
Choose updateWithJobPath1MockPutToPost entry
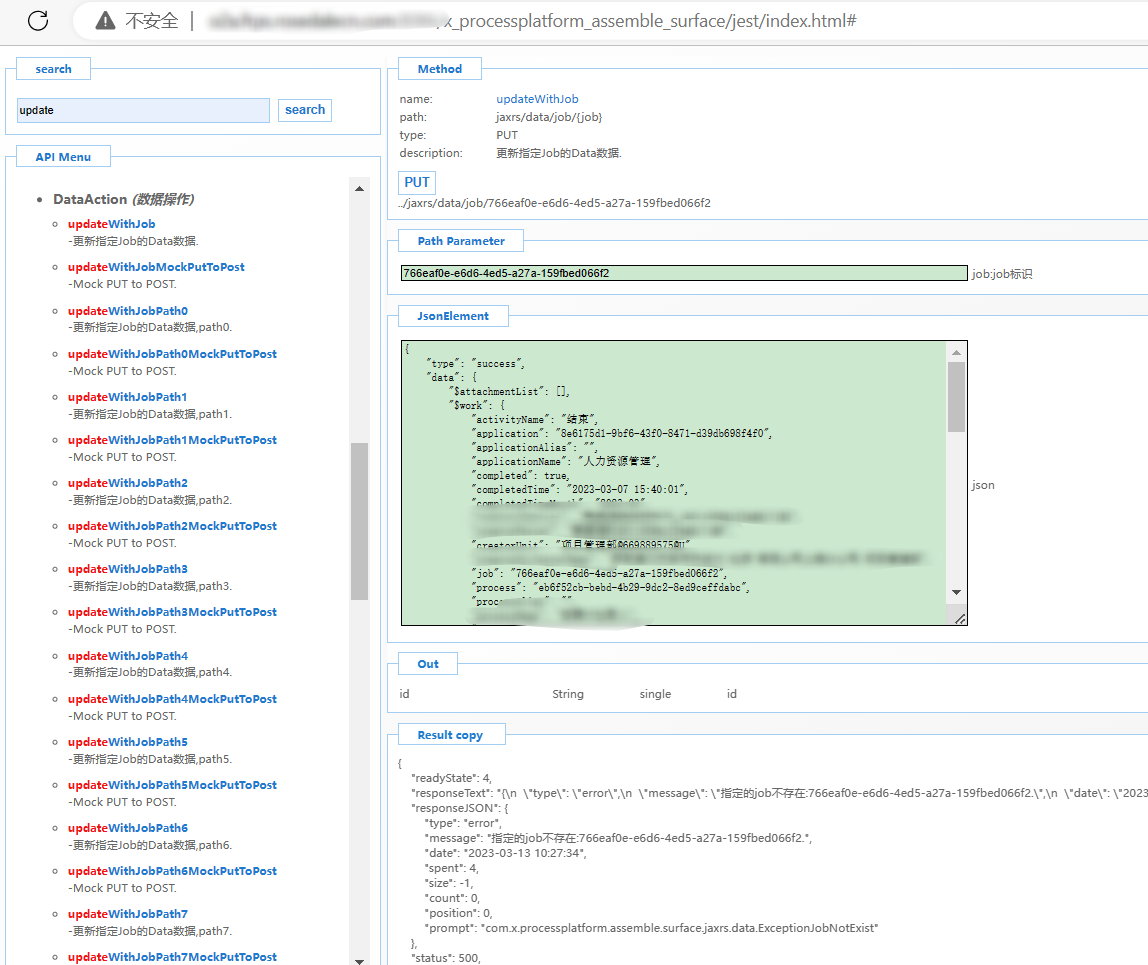pos(172,440)
